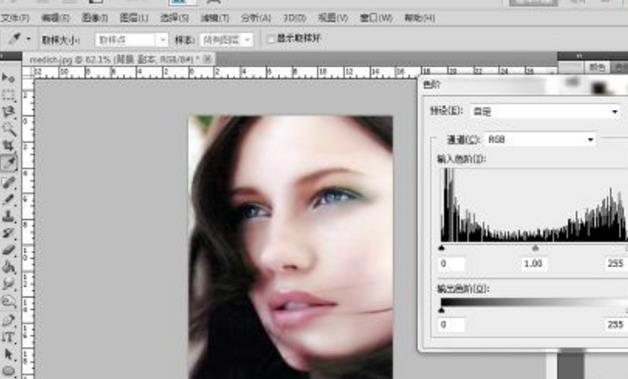Select the Dodge tool
Image resolution: width=628 pixels, height=379 pixels.
(8, 301)
